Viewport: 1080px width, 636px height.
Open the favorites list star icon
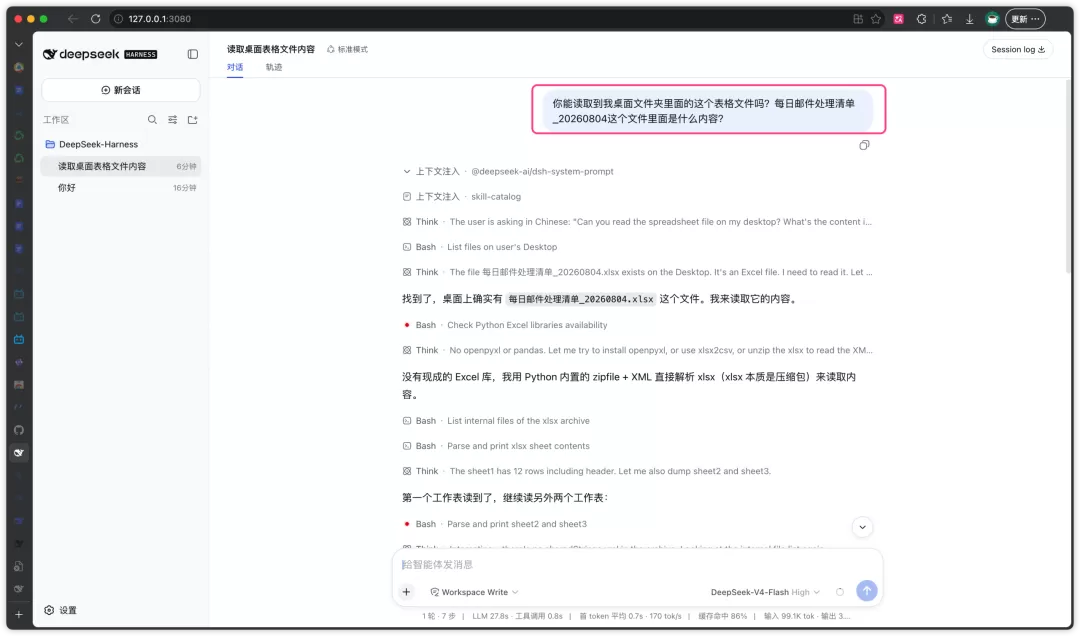pos(947,19)
